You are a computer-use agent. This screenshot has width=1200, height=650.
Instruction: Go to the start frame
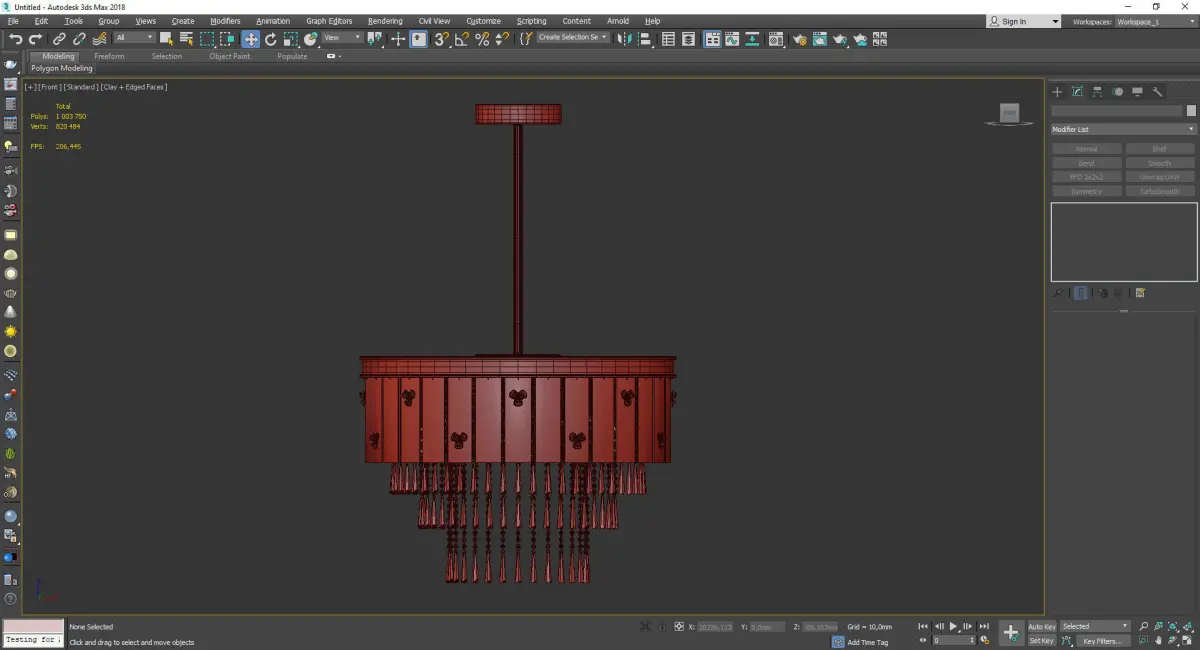[923, 626]
